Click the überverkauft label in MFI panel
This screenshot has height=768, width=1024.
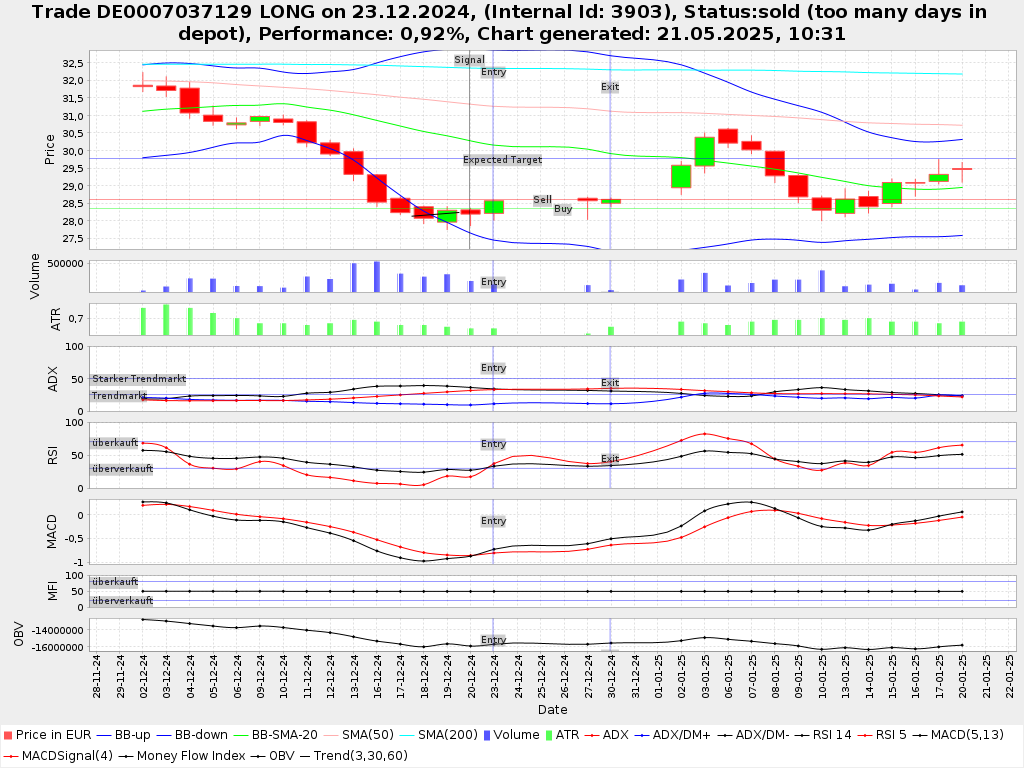(x=122, y=601)
